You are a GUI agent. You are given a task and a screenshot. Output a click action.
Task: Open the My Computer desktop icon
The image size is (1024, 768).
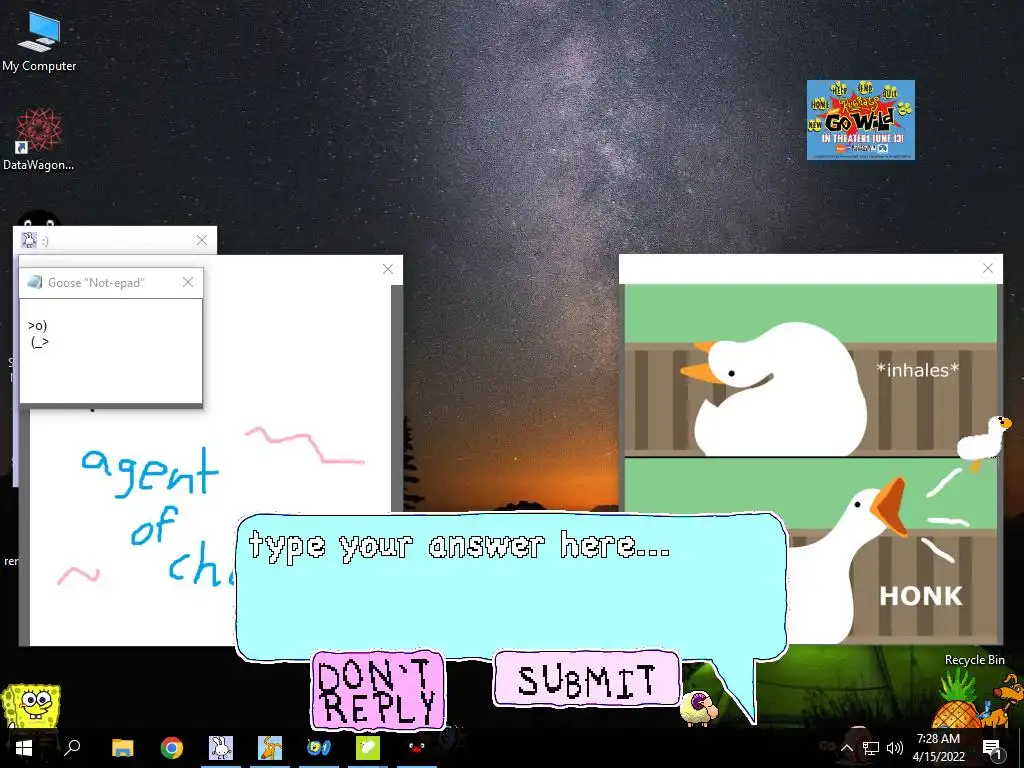(x=39, y=40)
